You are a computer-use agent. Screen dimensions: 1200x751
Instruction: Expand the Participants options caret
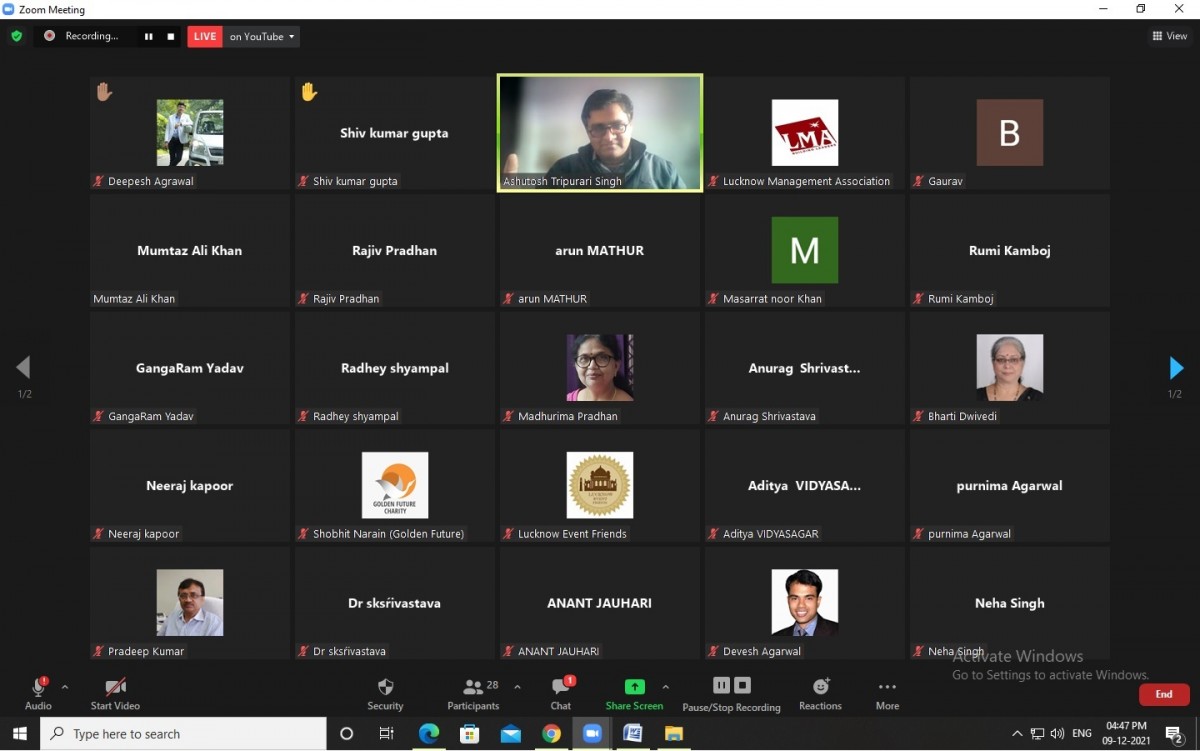[517, 687]
